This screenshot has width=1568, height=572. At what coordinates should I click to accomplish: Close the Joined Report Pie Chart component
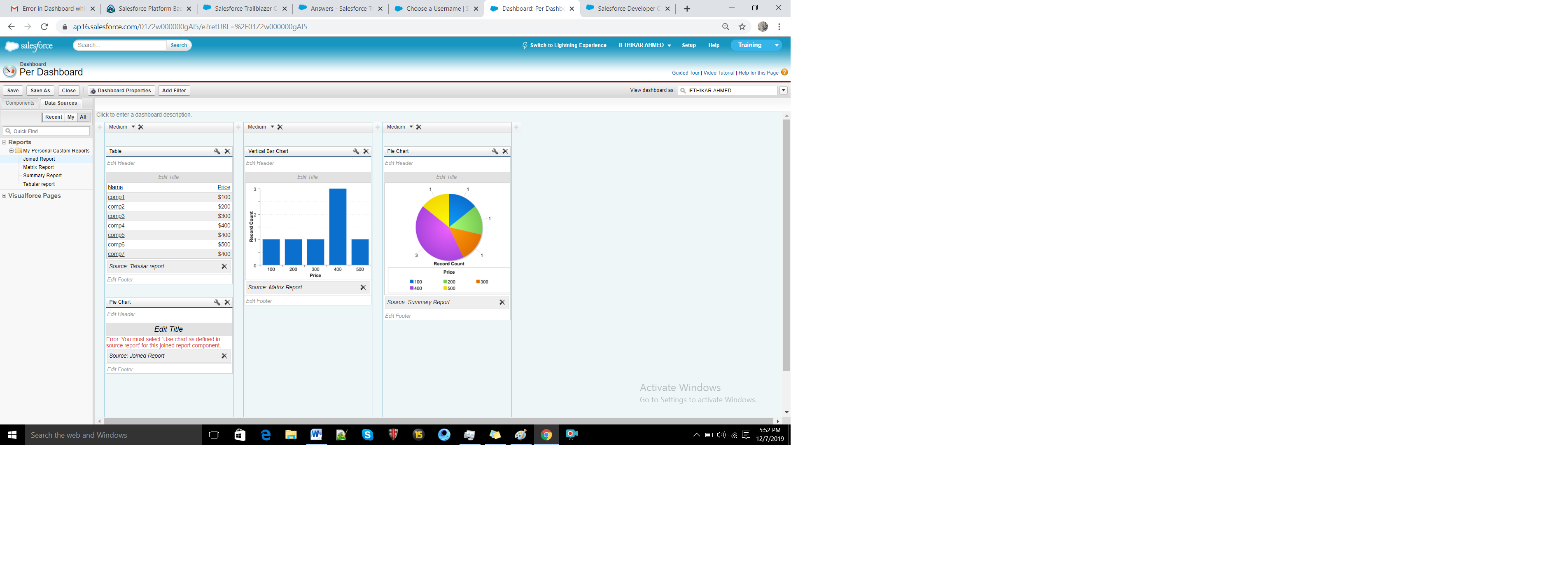[x=227, y=302]
